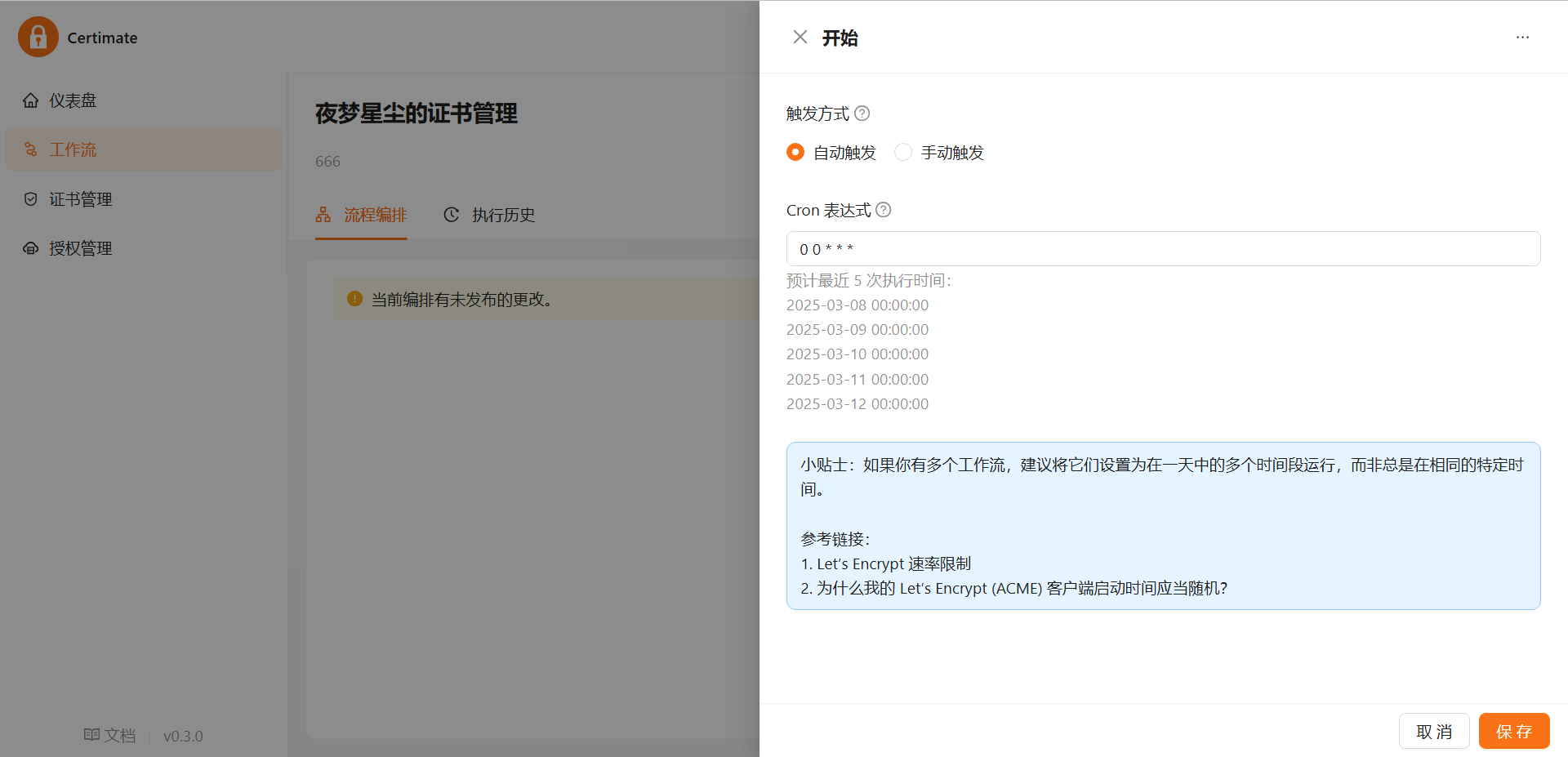
Task: Switch to the 流程编排 tab
Action: point(361,215)
